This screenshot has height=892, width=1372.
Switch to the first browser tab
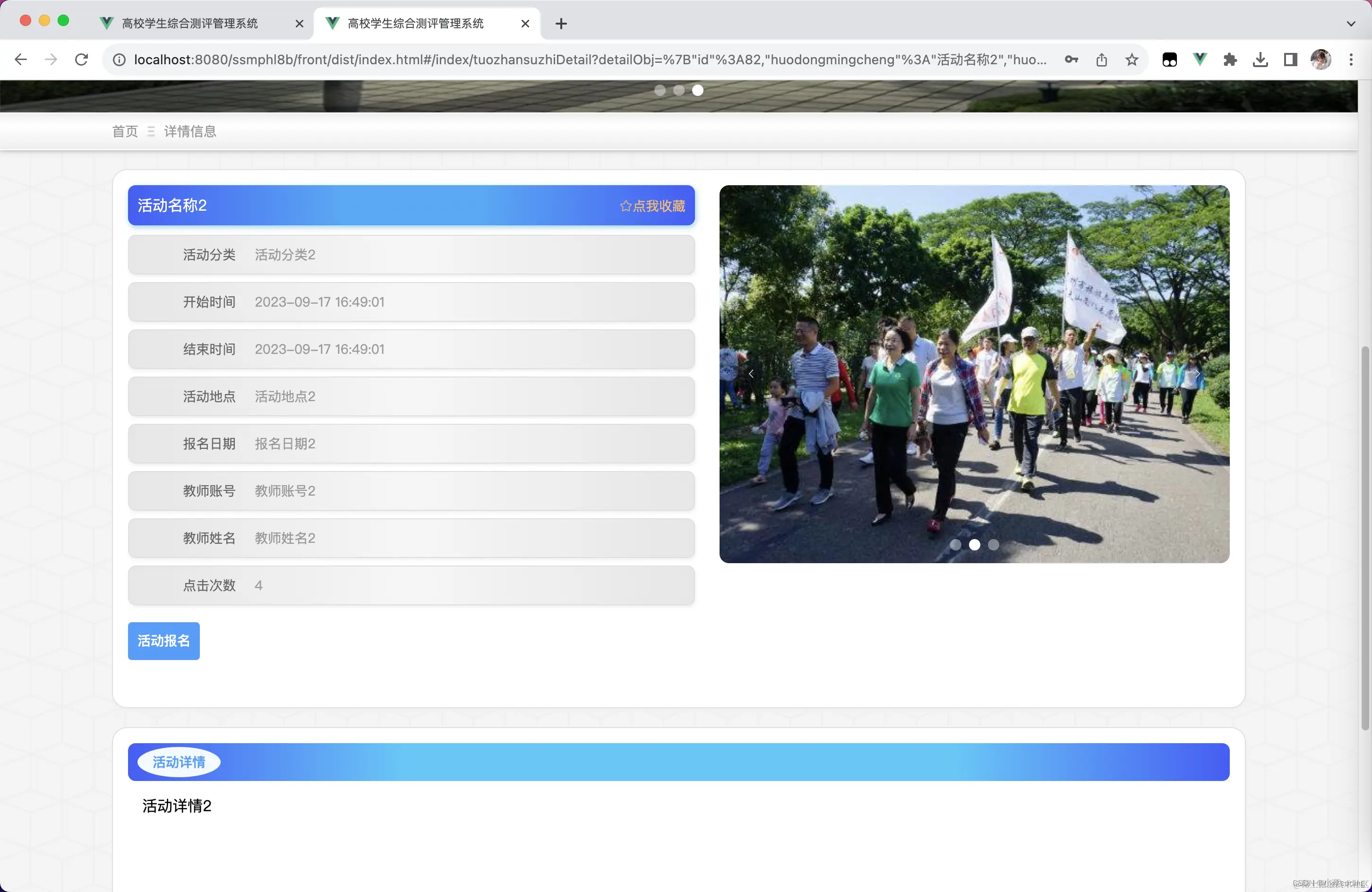[x=190, y=24]
